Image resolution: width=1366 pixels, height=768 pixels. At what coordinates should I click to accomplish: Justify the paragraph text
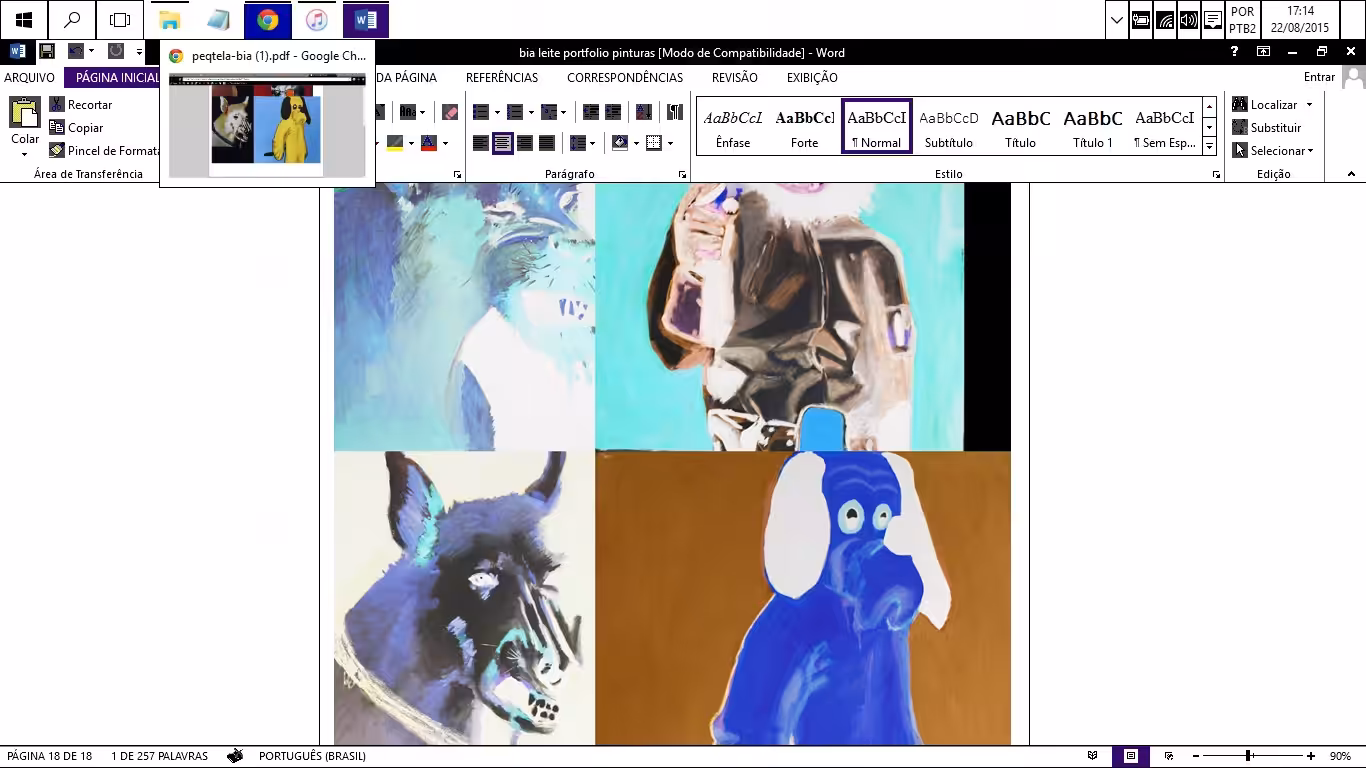pyautogui.click(x=547, y=143)
